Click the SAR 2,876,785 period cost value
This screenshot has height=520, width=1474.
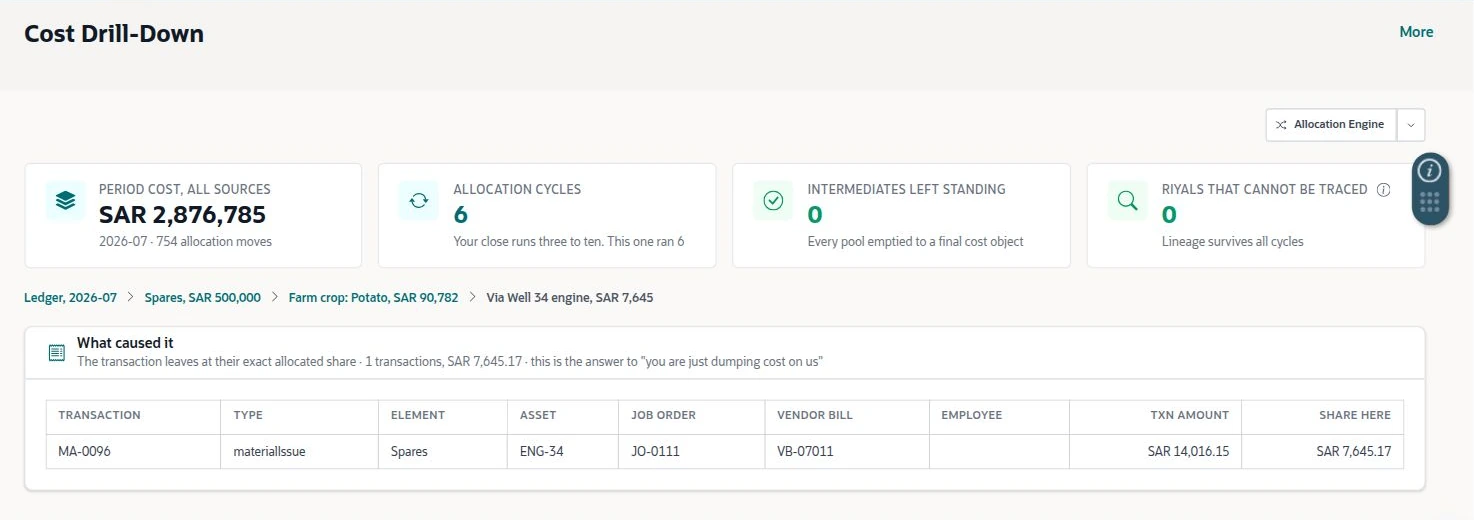click(x=182, y=215)
